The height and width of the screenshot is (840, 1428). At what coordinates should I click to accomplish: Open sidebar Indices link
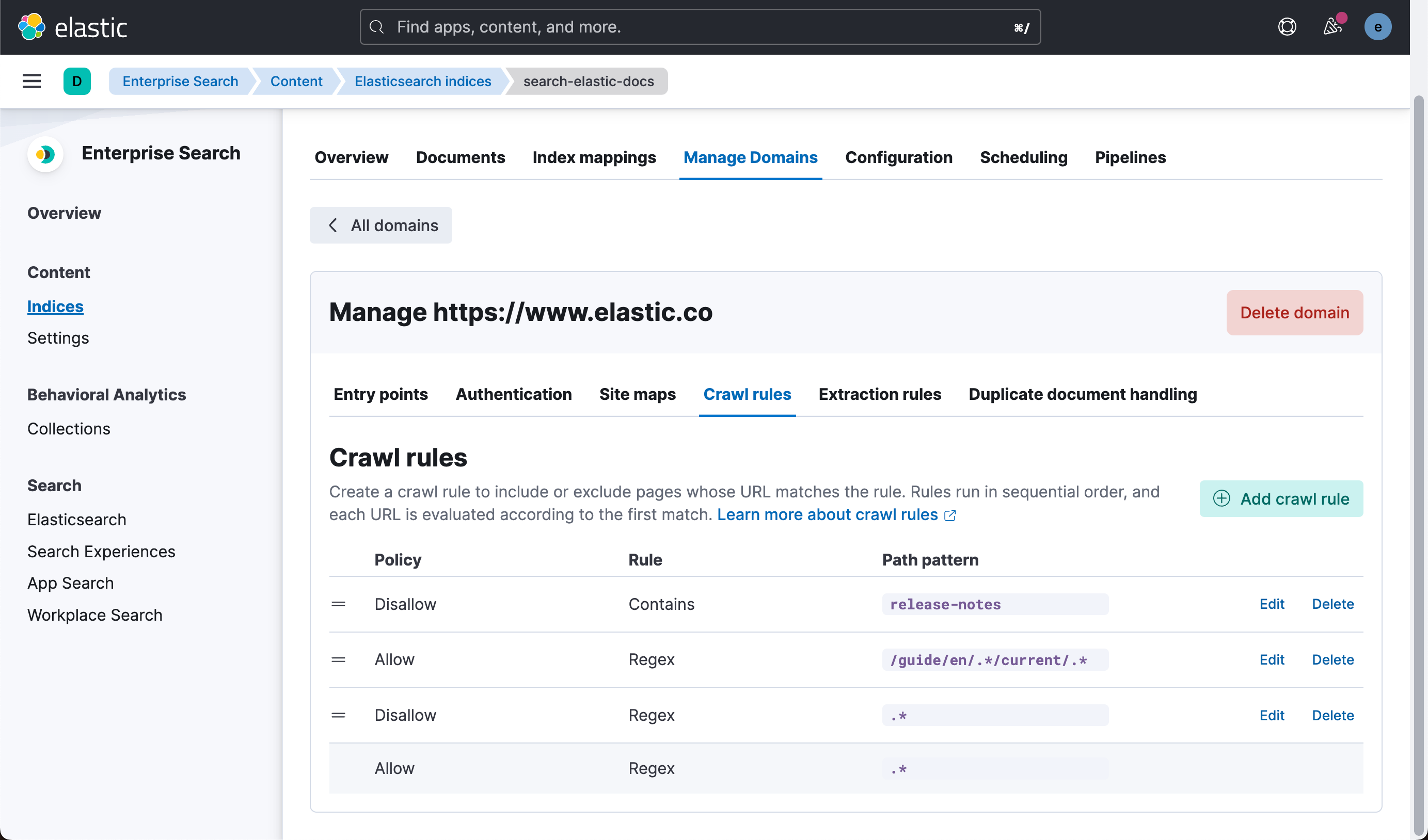55,306
